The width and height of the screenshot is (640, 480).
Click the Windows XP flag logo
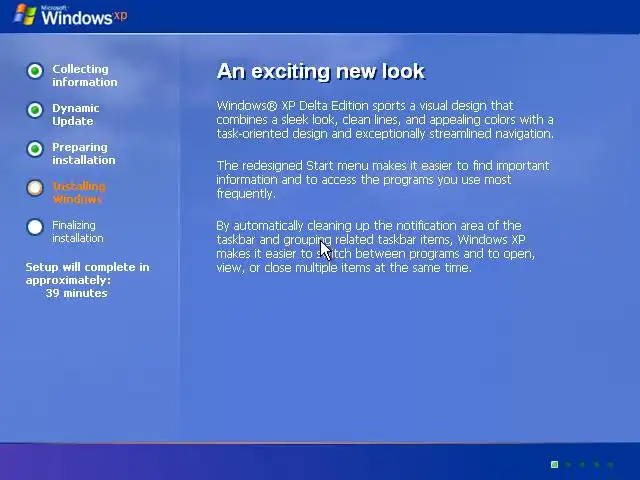click(x=25, y=15)
